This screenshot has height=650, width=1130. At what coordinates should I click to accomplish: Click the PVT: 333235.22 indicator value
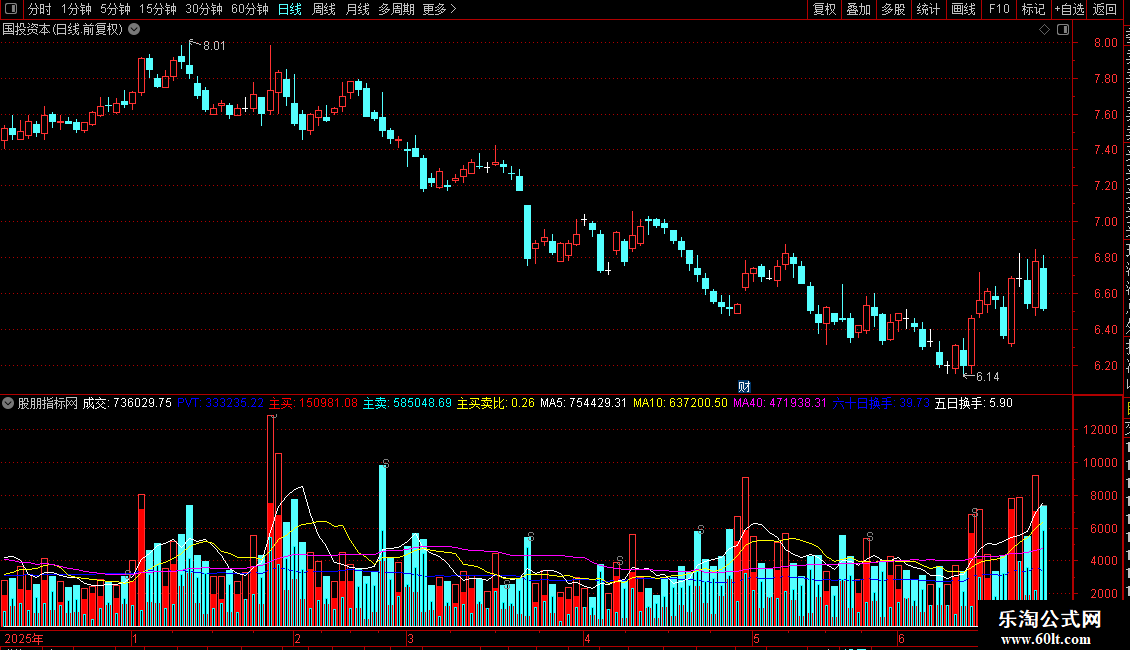(x=221, y=403)
